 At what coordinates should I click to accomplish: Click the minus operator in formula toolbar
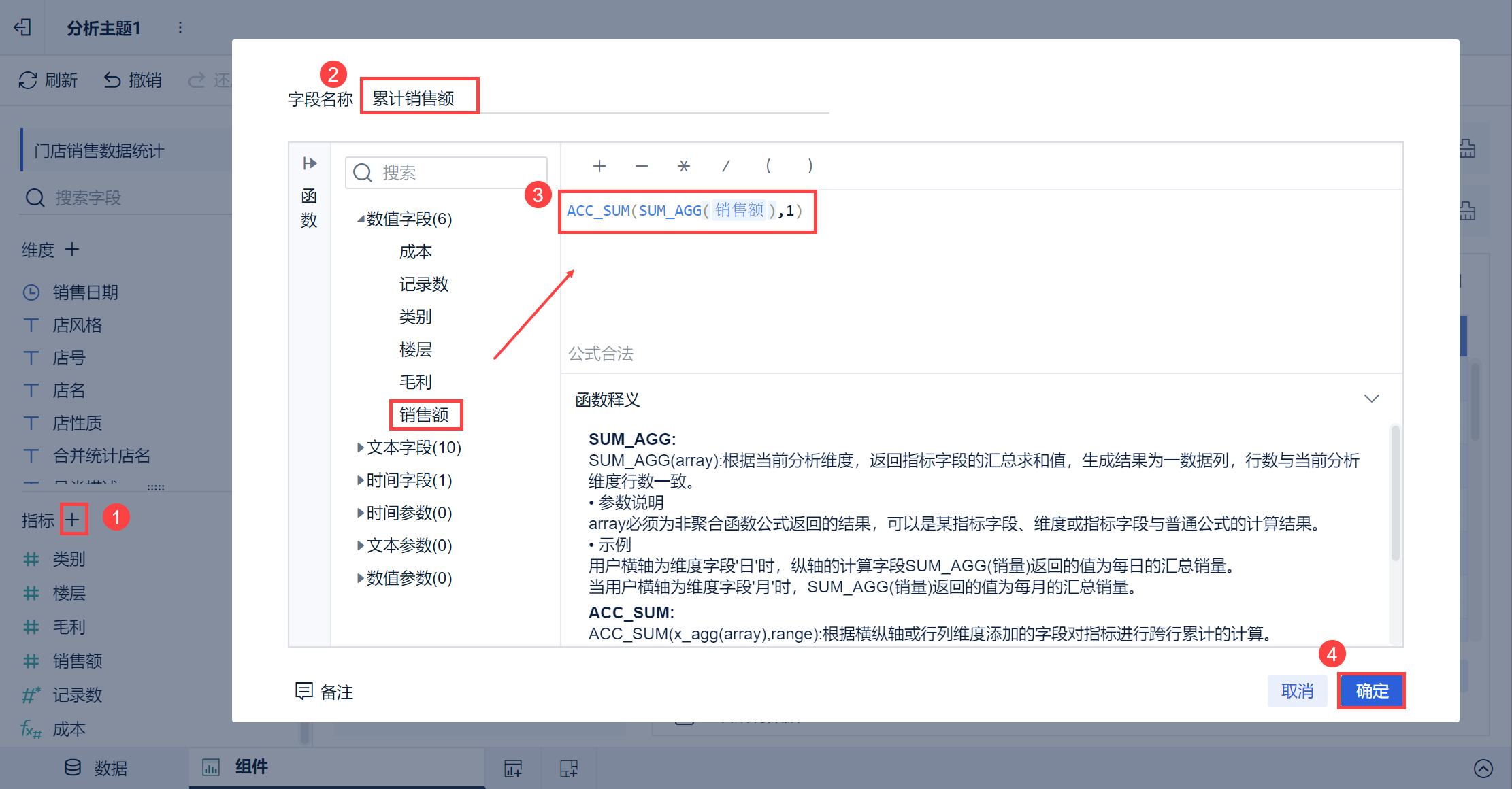tap(641, 166)
